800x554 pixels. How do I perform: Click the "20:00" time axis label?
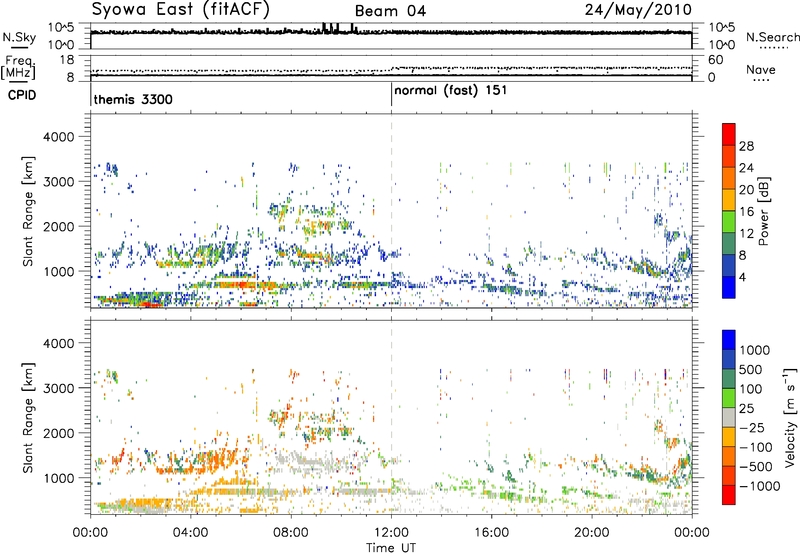point(592,533)
